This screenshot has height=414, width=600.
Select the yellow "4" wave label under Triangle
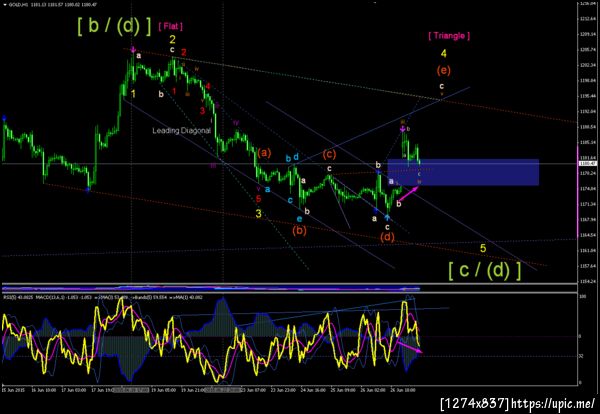(x=443, y=54)
